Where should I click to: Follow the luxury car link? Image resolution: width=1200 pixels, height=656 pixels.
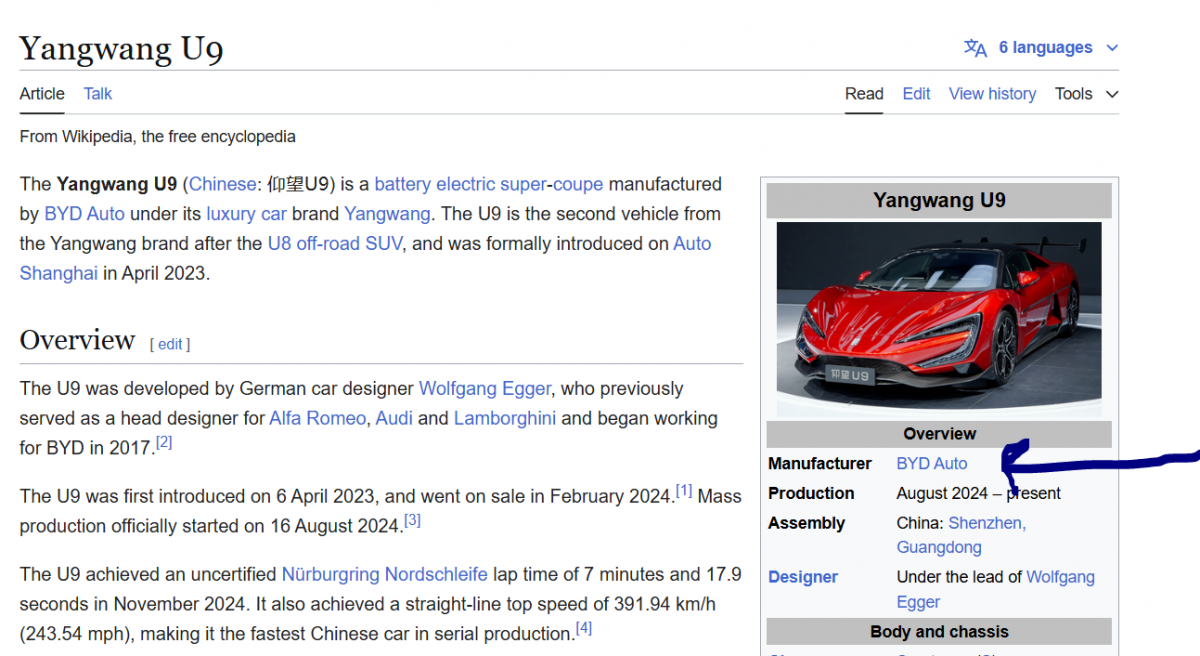246,214
